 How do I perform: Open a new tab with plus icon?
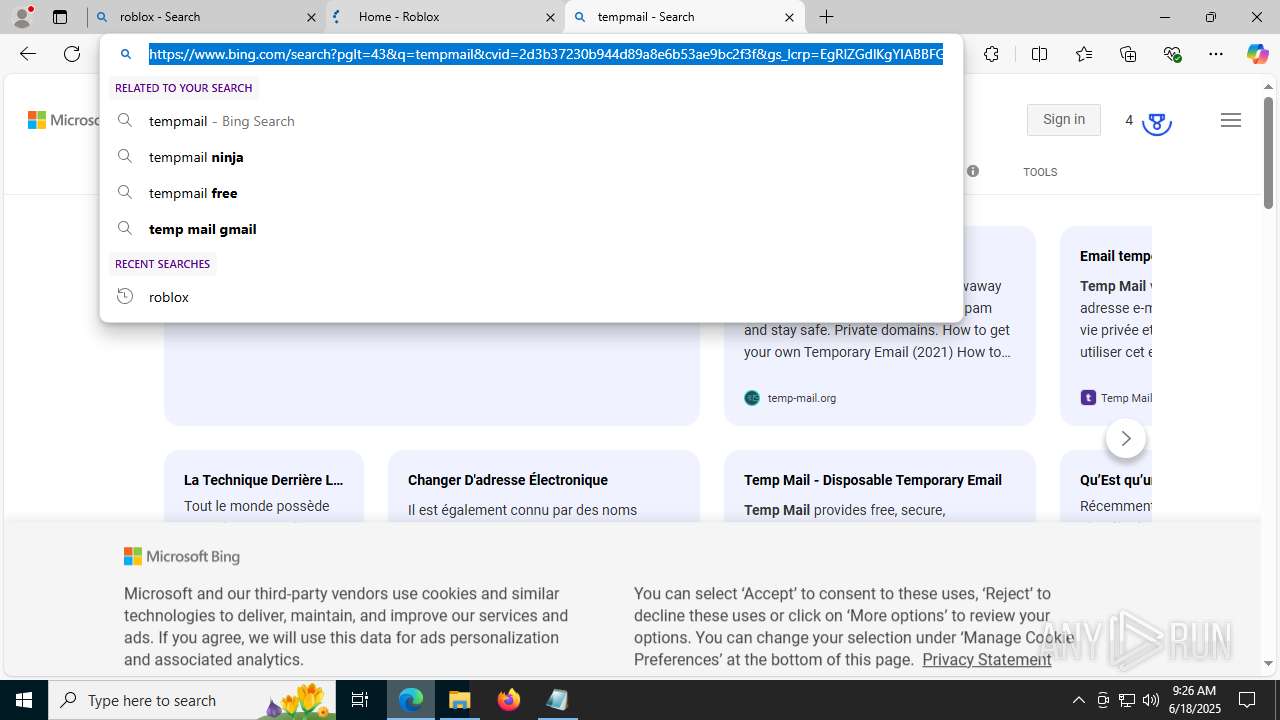click(827, 17)
